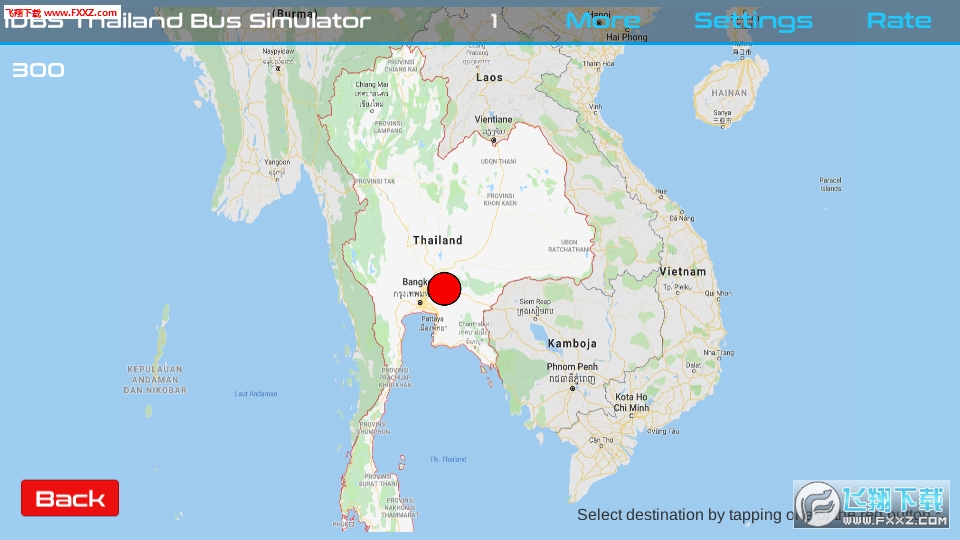Select Yangon city on the map
Screen dimensions: 960x540
click(277, 162)
